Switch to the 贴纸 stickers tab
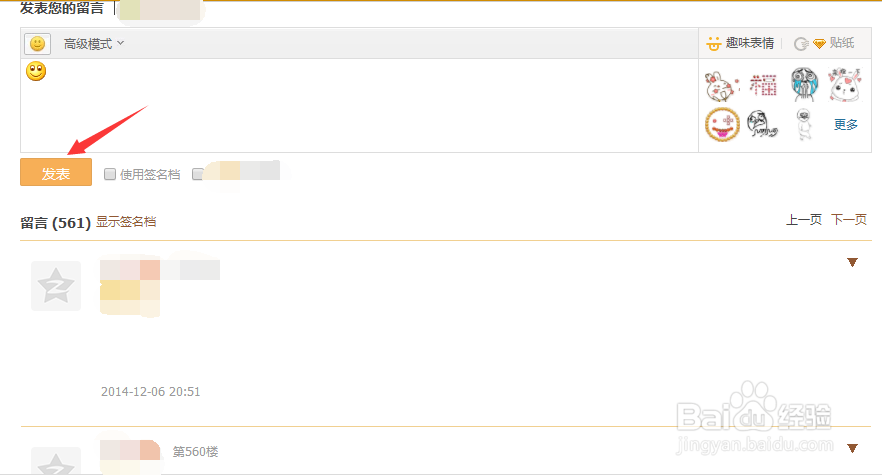882x475 pixels. point(832,43)
